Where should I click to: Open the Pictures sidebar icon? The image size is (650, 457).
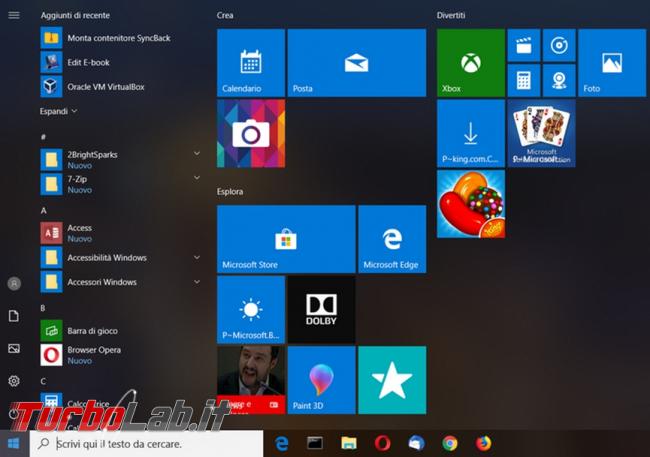click(x=14, y=348)
